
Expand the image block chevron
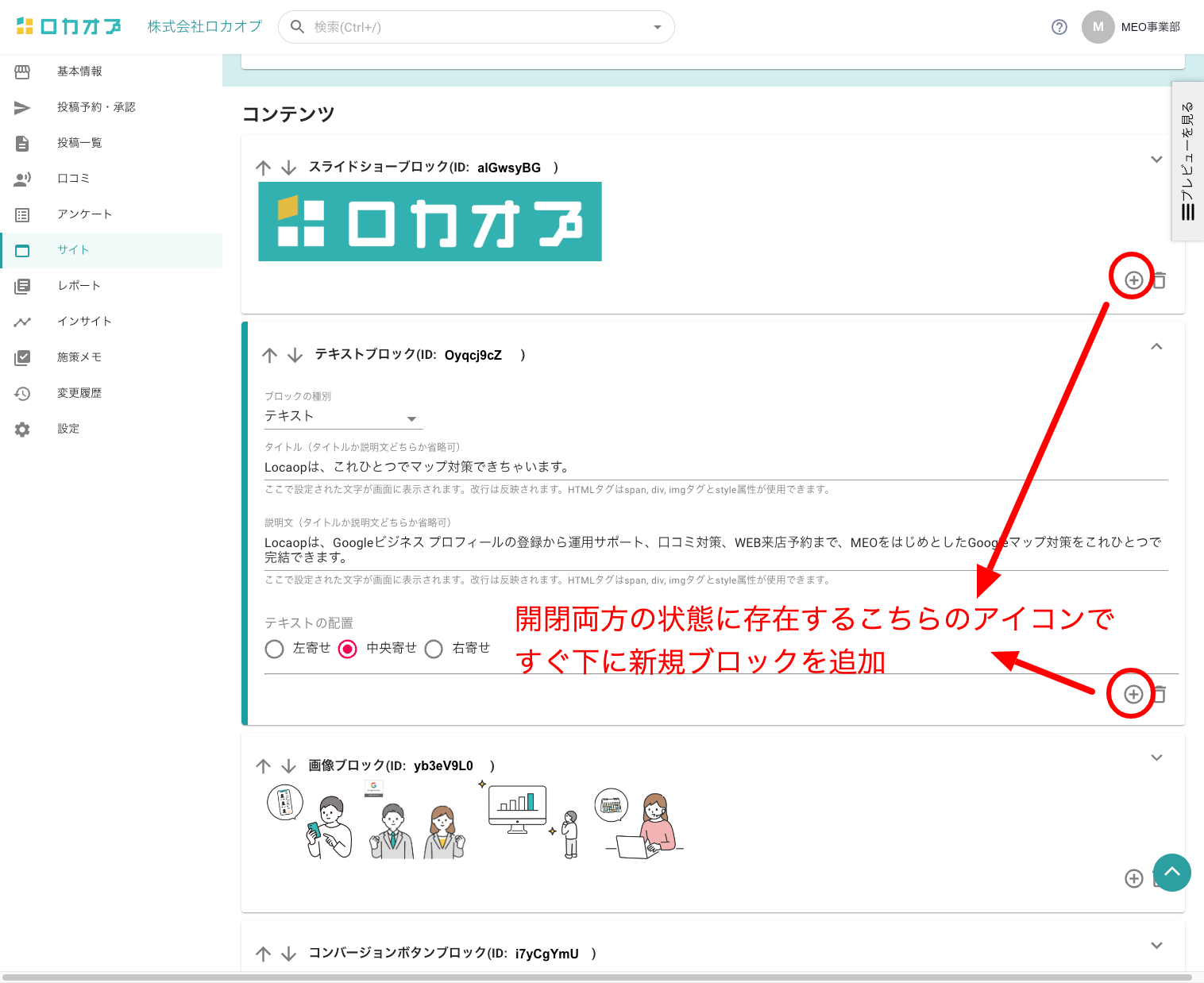[1156, 757]
